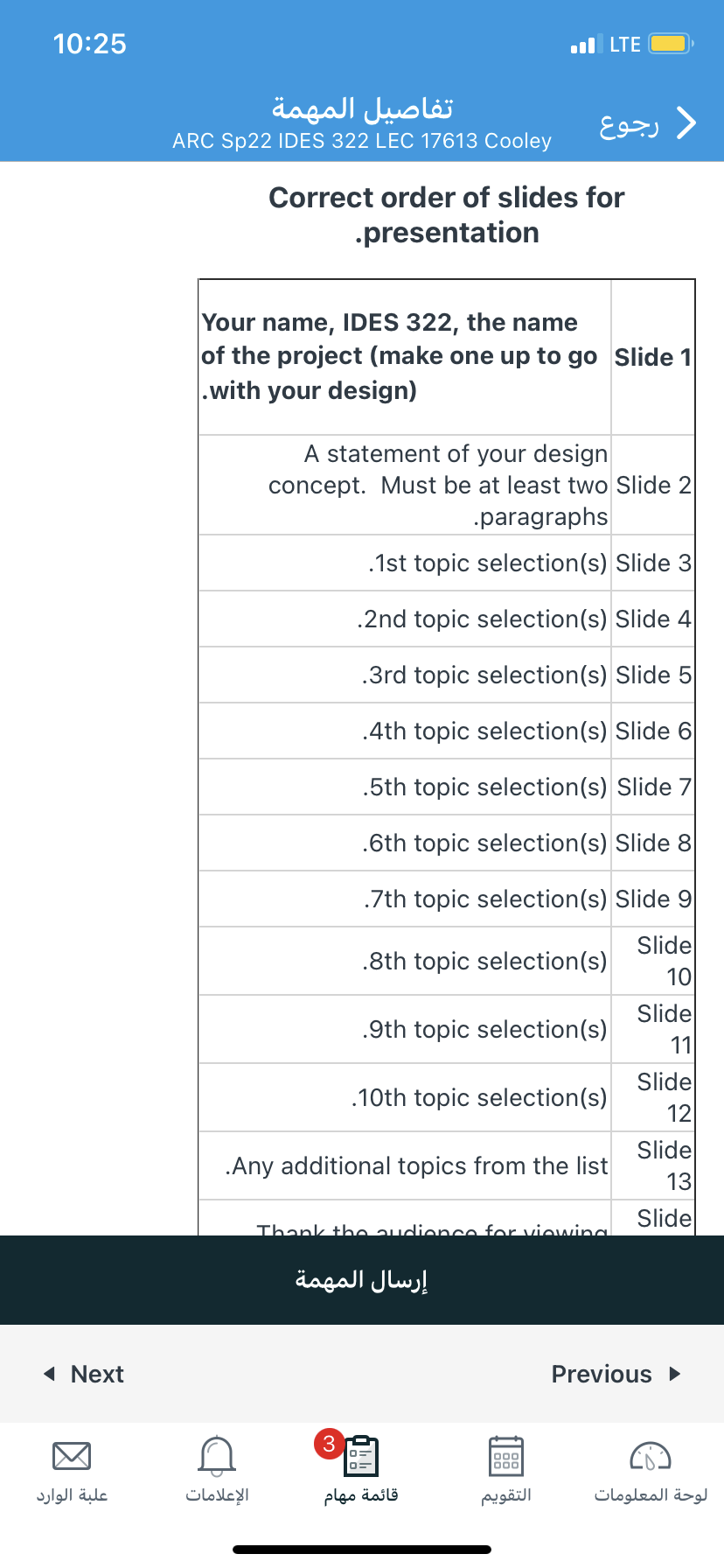Select the Slide 1 table cell
This screenshot has width=724, height=1568.
[653, 357]
